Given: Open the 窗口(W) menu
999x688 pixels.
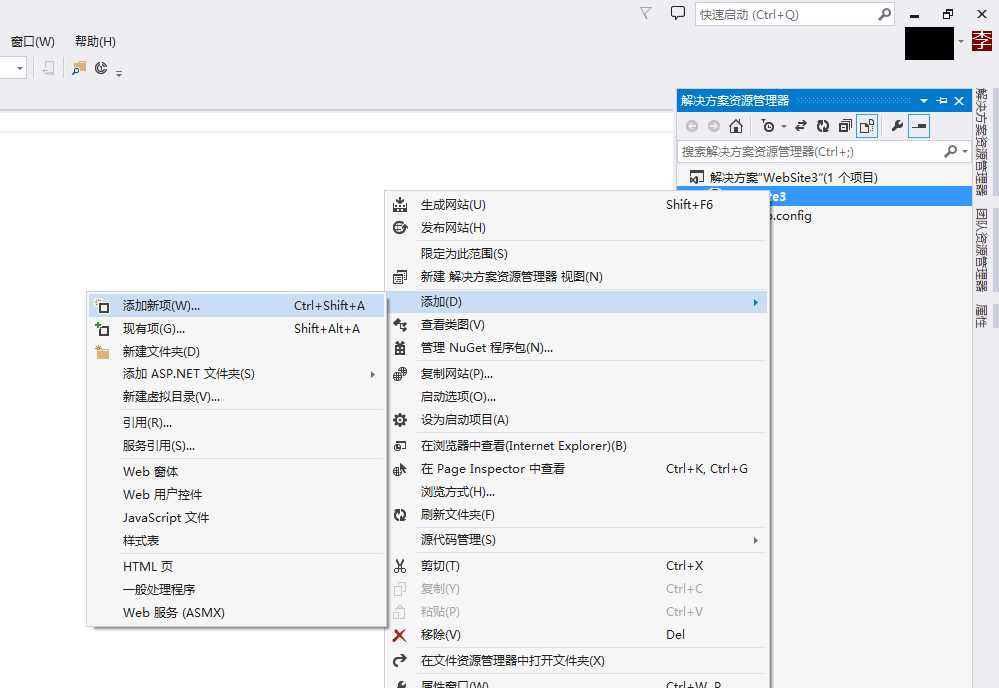Looking at the screenshot, I should (x=33, y=41).
